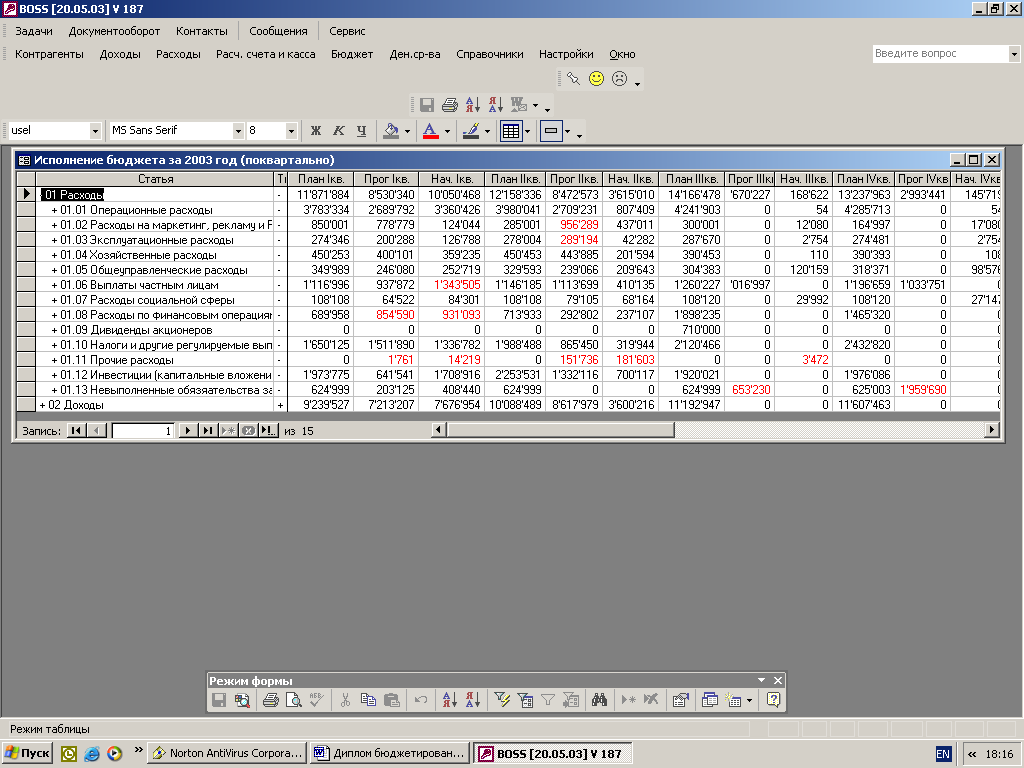Image resolution: width=1024 pixels, height=768 pixels.
Task: Click the record number input field
Action: [143, 430]
